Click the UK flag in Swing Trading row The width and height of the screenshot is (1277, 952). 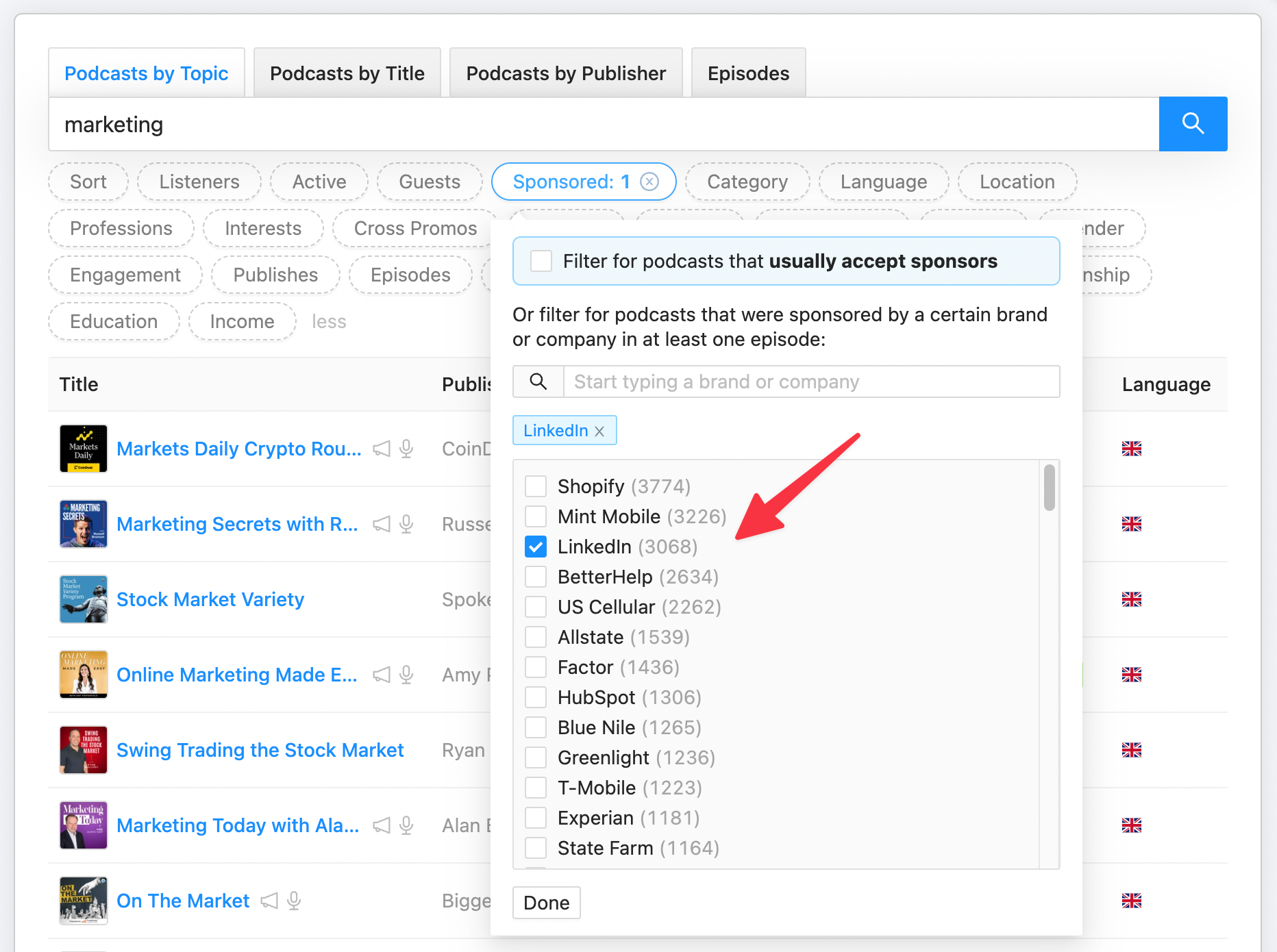tap(1132, 750)
